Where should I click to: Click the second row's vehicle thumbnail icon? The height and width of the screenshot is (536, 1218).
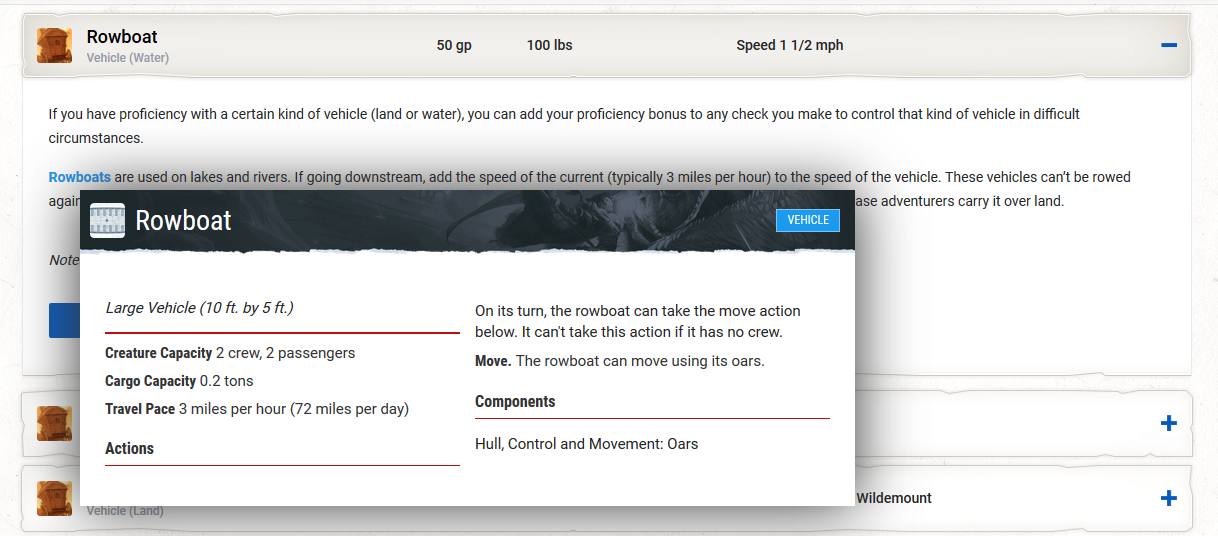[x=54, y=423]
